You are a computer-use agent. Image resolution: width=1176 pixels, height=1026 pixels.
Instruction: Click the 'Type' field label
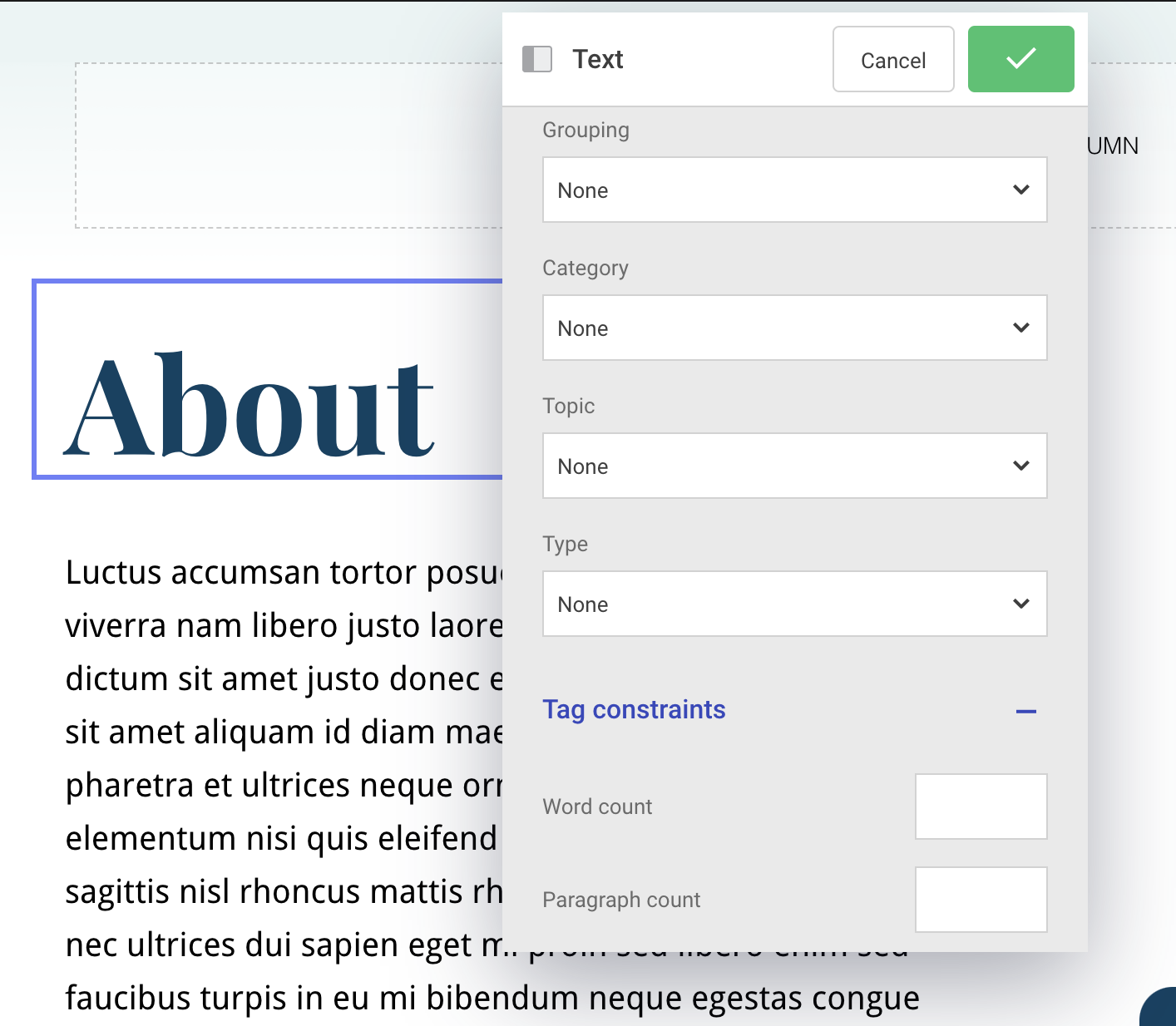[x=566, y=544]
